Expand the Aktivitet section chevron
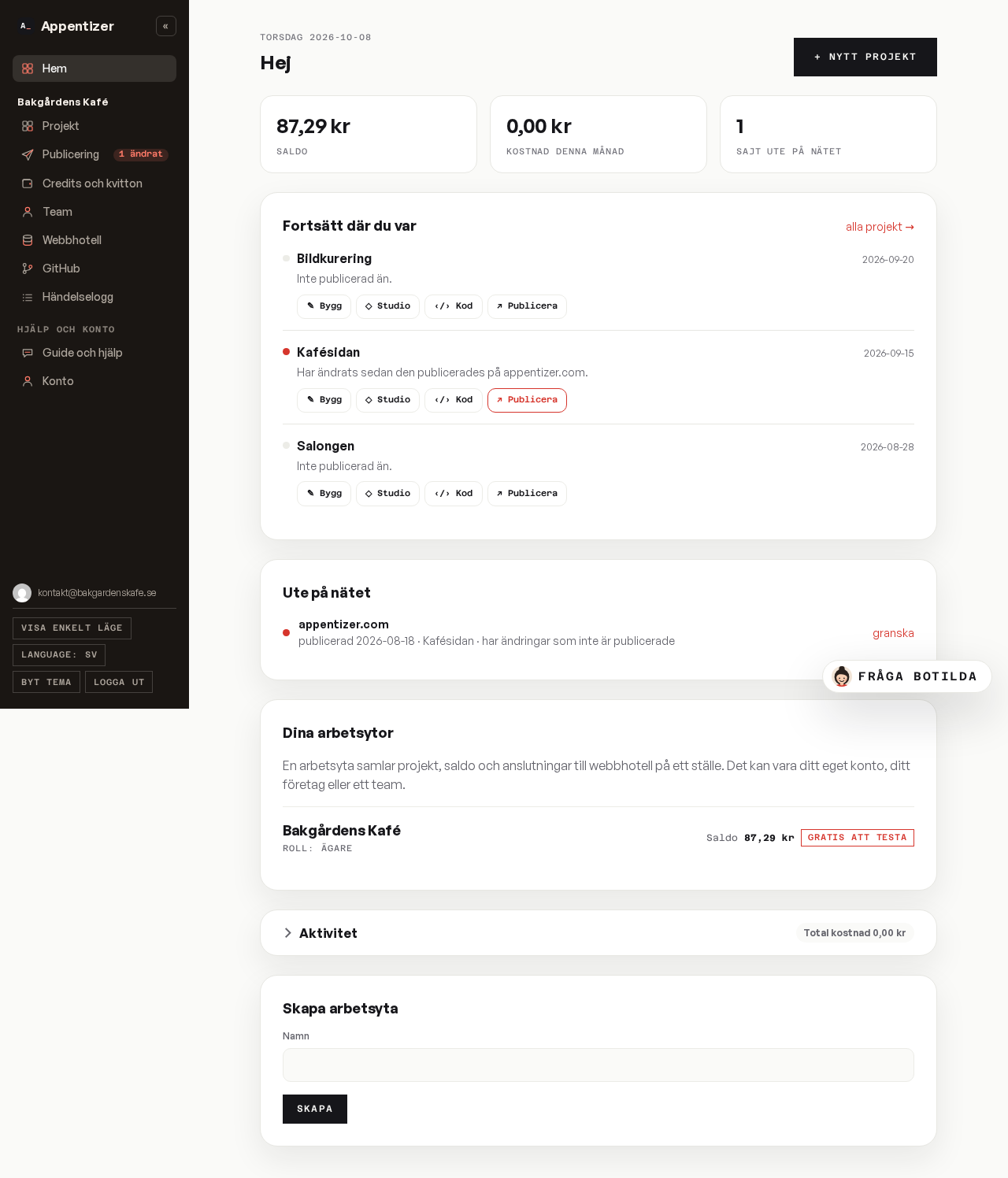 click(x=287, y=933)
